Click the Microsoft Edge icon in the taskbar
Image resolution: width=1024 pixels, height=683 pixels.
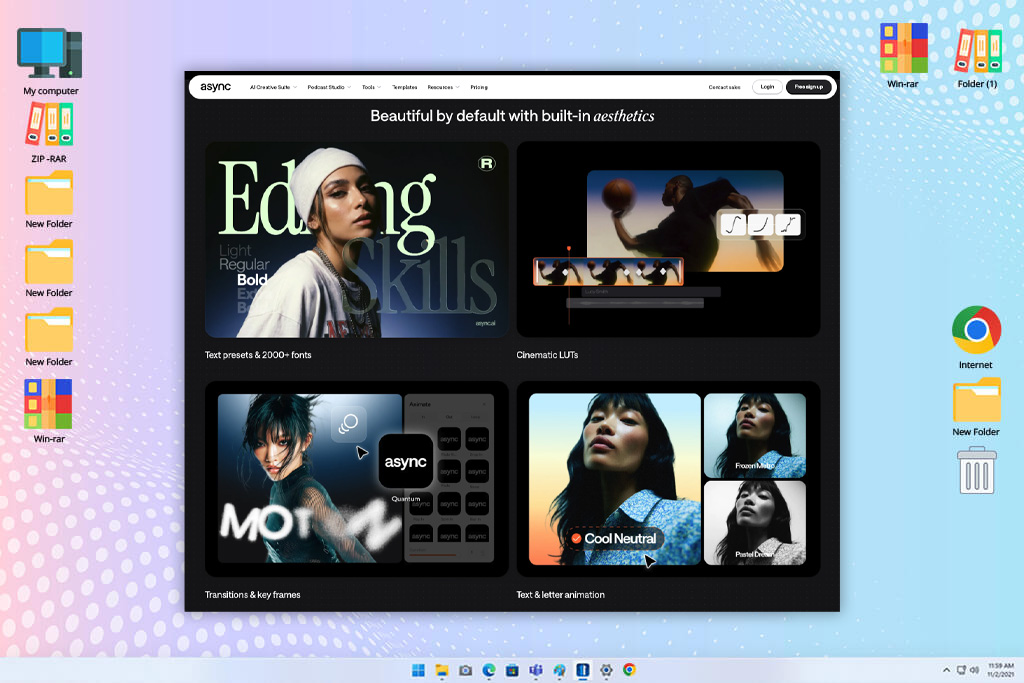(488, 670)
